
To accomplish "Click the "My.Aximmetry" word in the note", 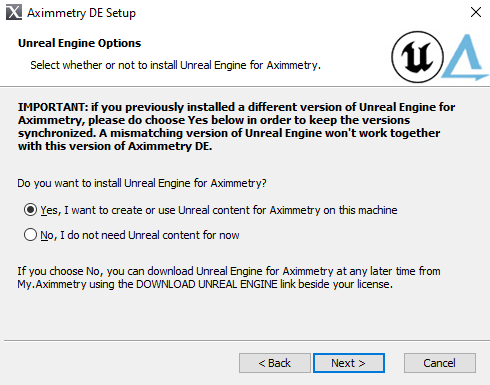I will (52, 284).
